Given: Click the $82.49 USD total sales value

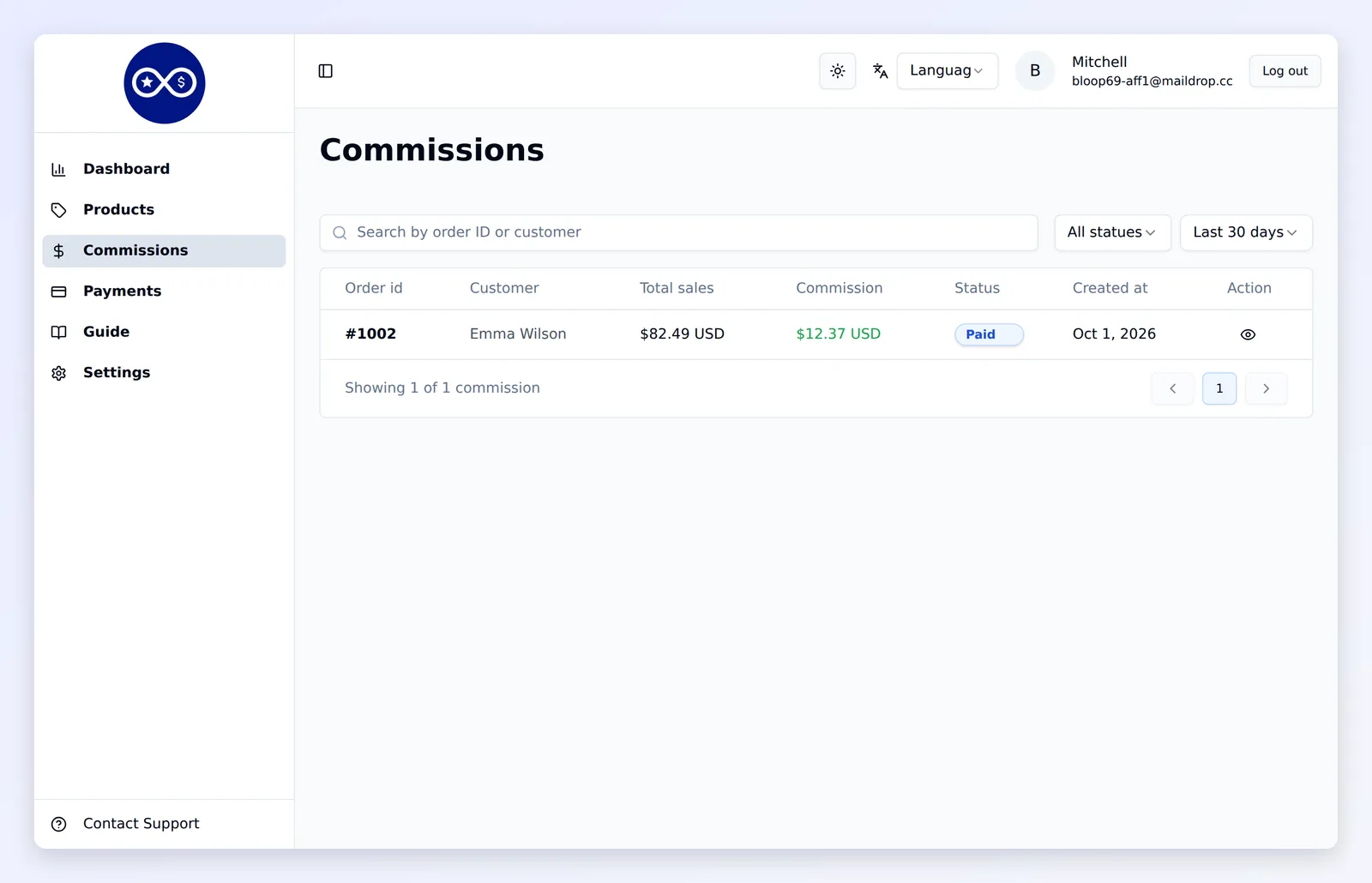Looking at the screenshot, I should pyautogui.click(x=682, y=334).
